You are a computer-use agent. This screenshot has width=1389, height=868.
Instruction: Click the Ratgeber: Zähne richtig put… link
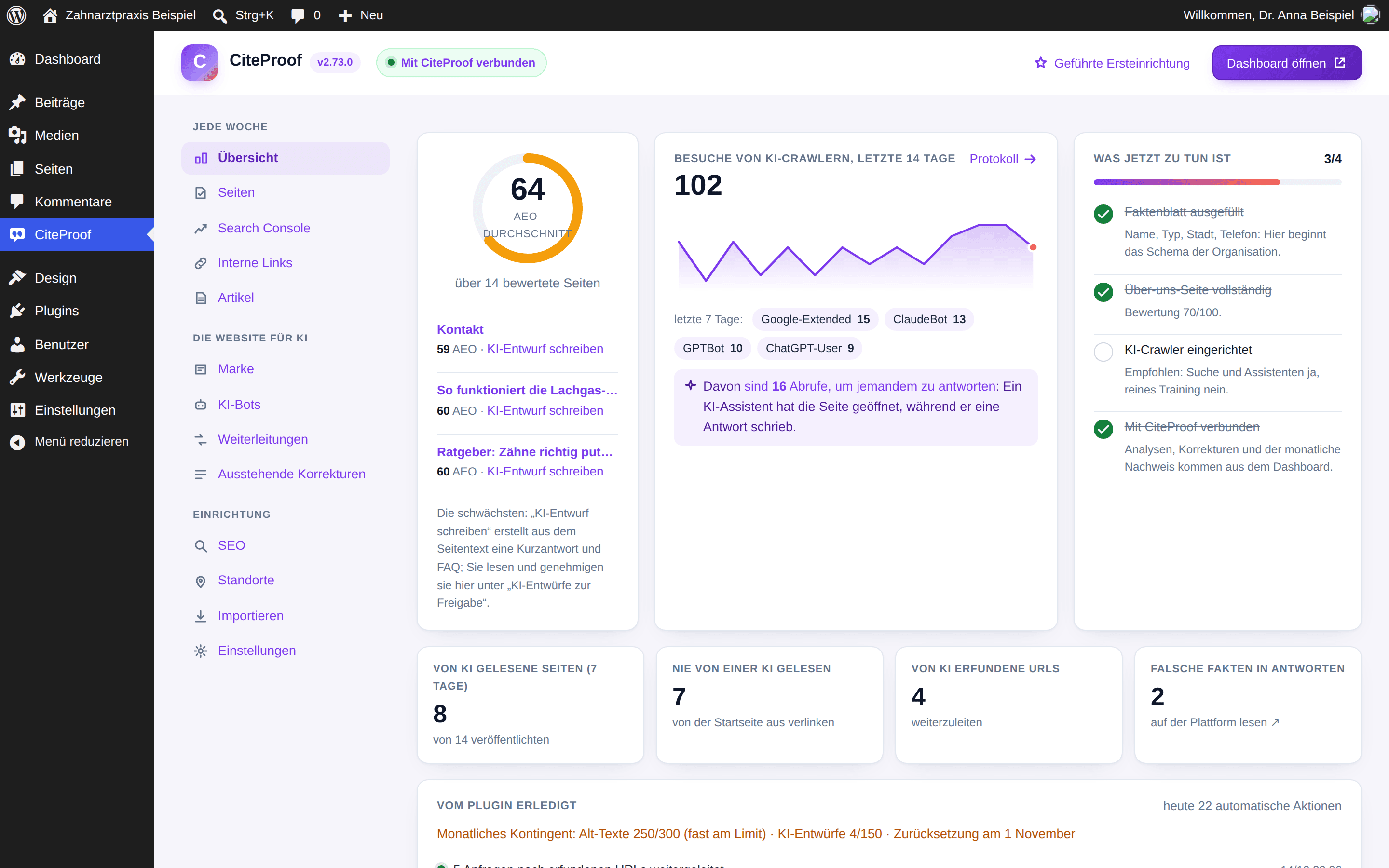pyautogui.click(x=525, y=452)
